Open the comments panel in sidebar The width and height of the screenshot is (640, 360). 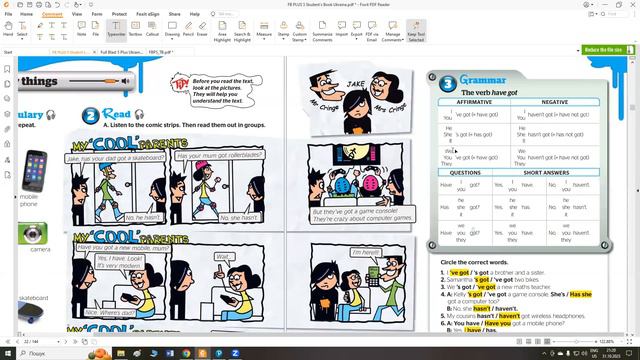(7, 98)
